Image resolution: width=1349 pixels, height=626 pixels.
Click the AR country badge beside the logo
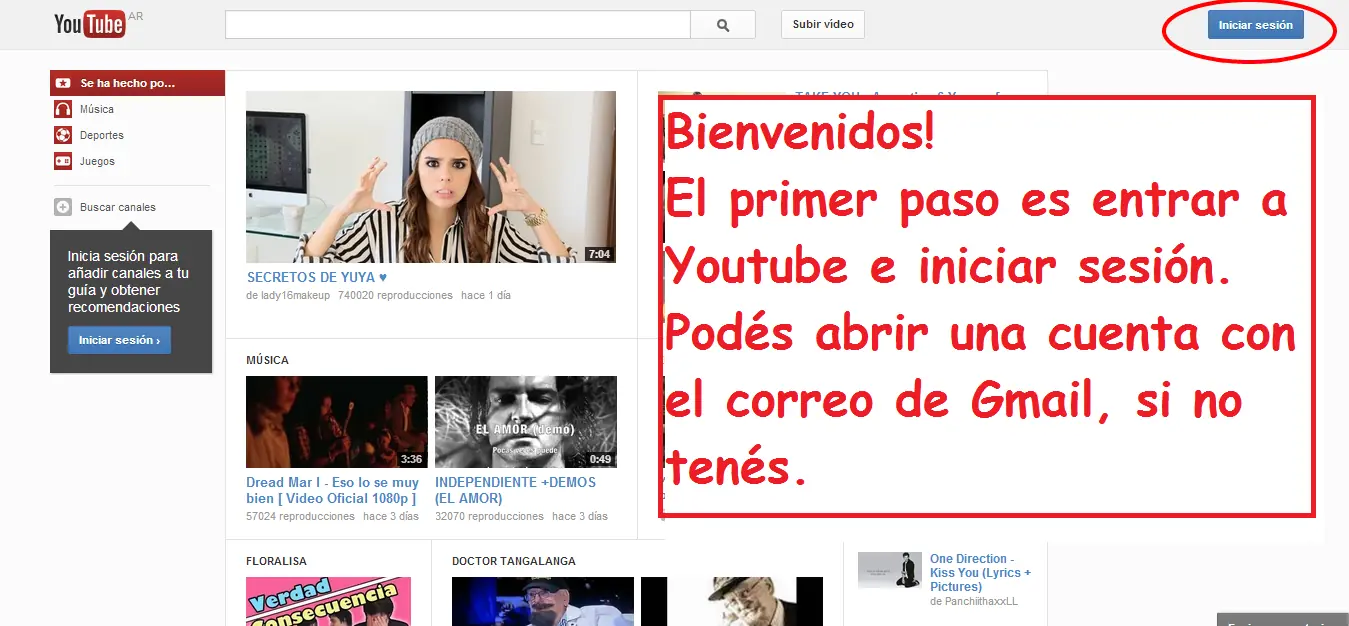(137, 15)
